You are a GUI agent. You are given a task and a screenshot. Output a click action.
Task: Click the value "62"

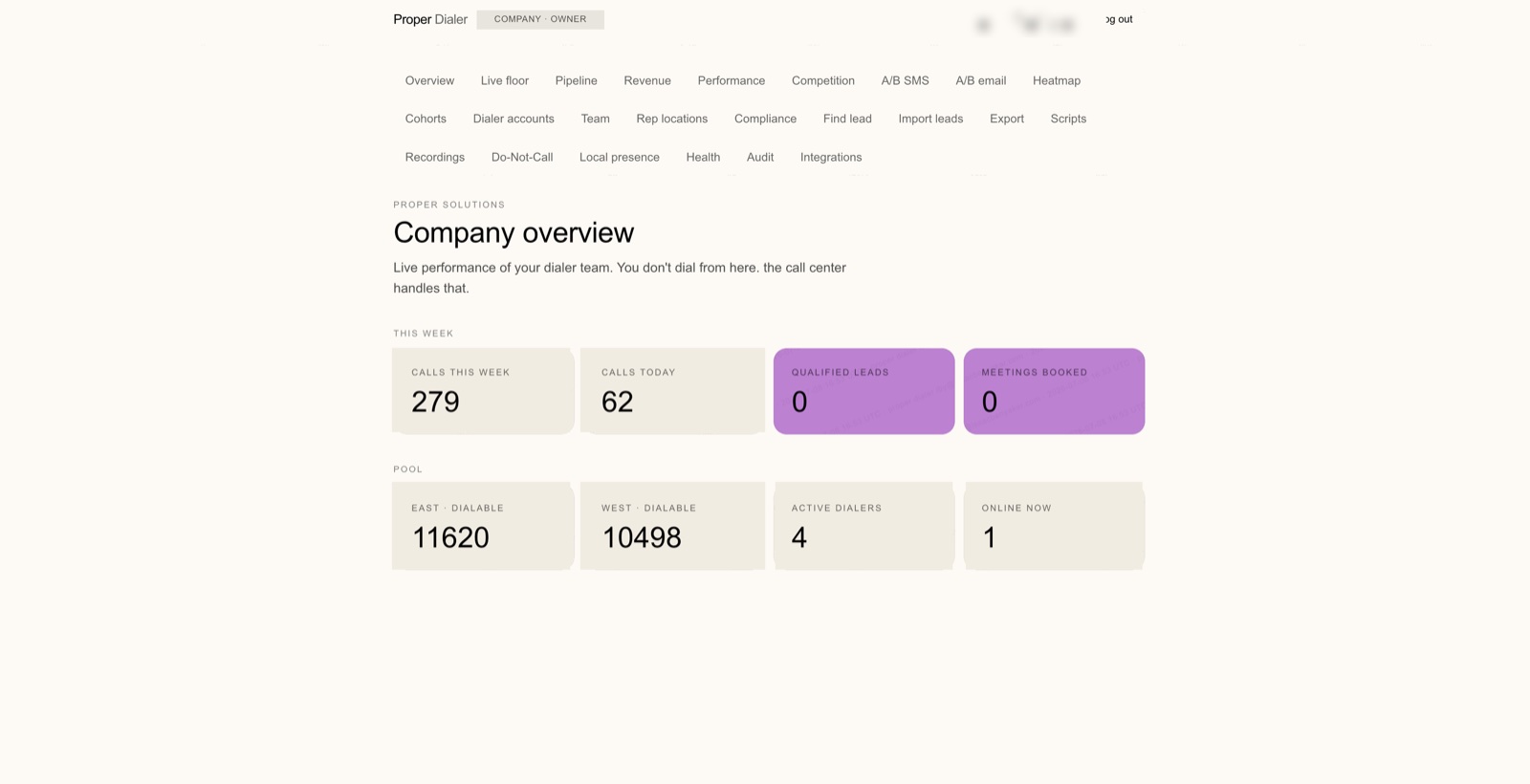coord(617,402)
